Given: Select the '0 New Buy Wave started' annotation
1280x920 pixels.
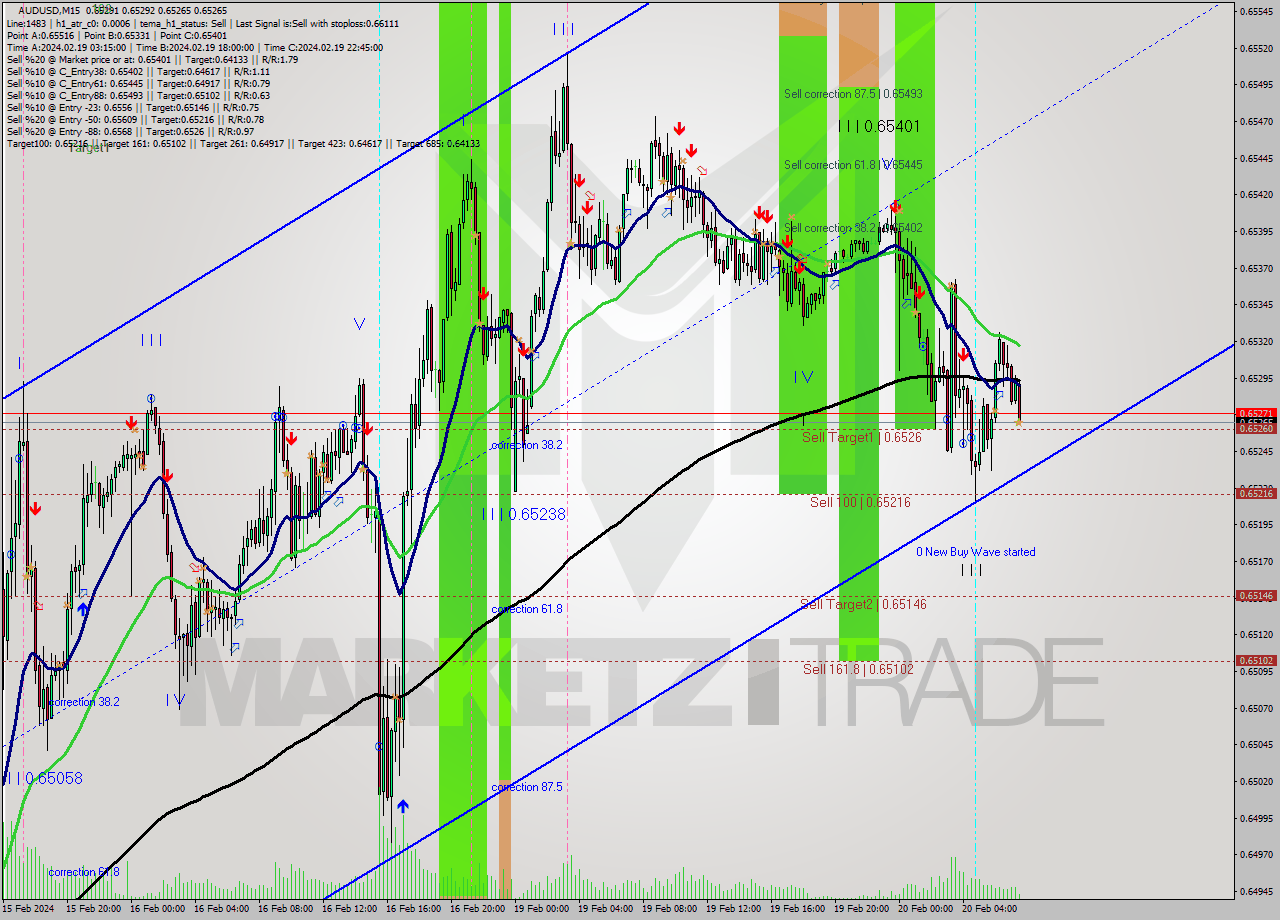Looking at the screenshot, I should pyautogui.click(x=976, y=552).
